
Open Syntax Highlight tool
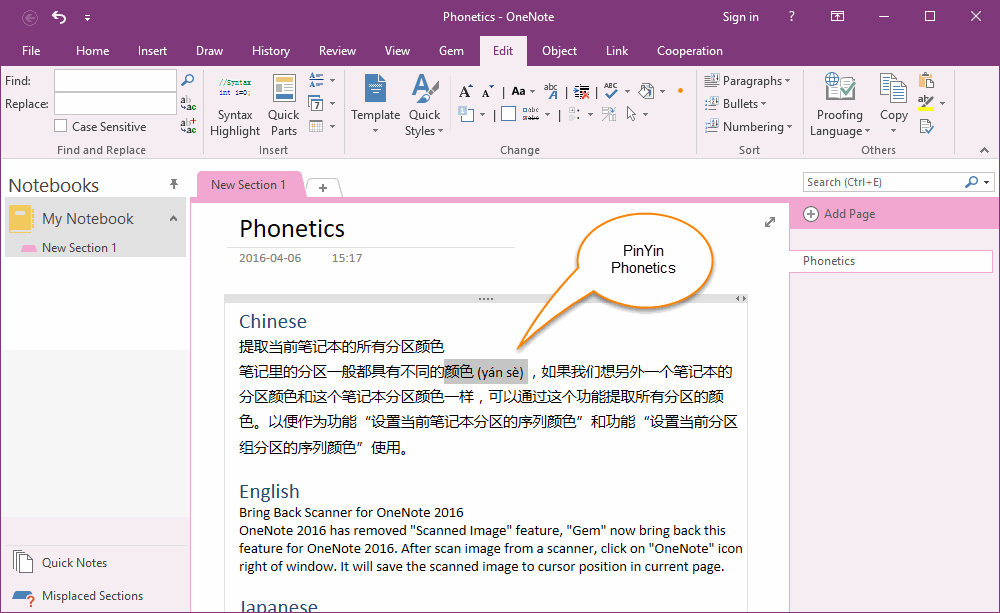(x=235, y=106)
